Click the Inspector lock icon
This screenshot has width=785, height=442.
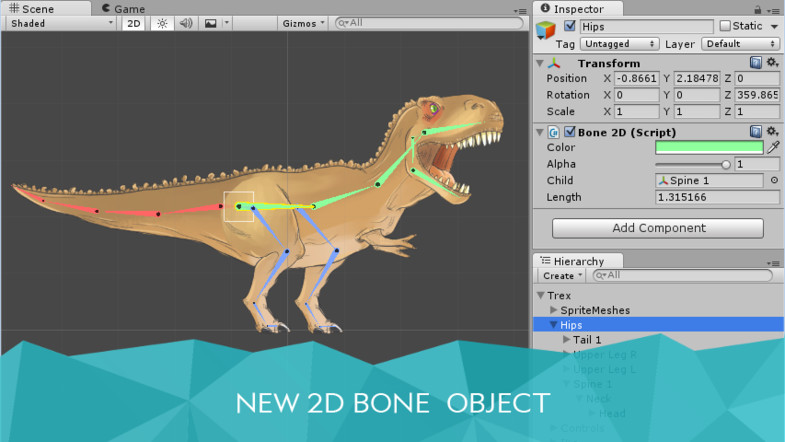pos(758,10)
